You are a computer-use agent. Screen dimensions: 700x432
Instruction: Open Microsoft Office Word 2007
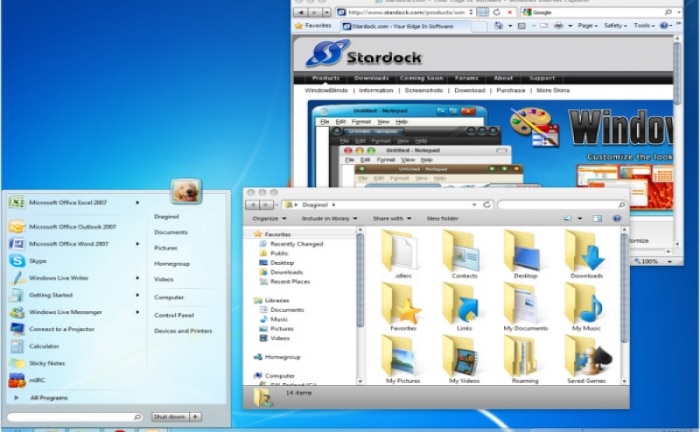tap(59, 244)
